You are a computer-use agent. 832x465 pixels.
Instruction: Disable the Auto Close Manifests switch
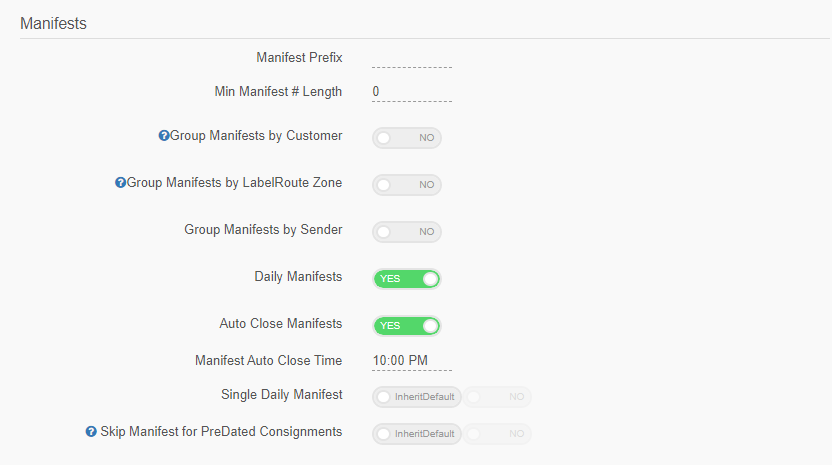407,326
